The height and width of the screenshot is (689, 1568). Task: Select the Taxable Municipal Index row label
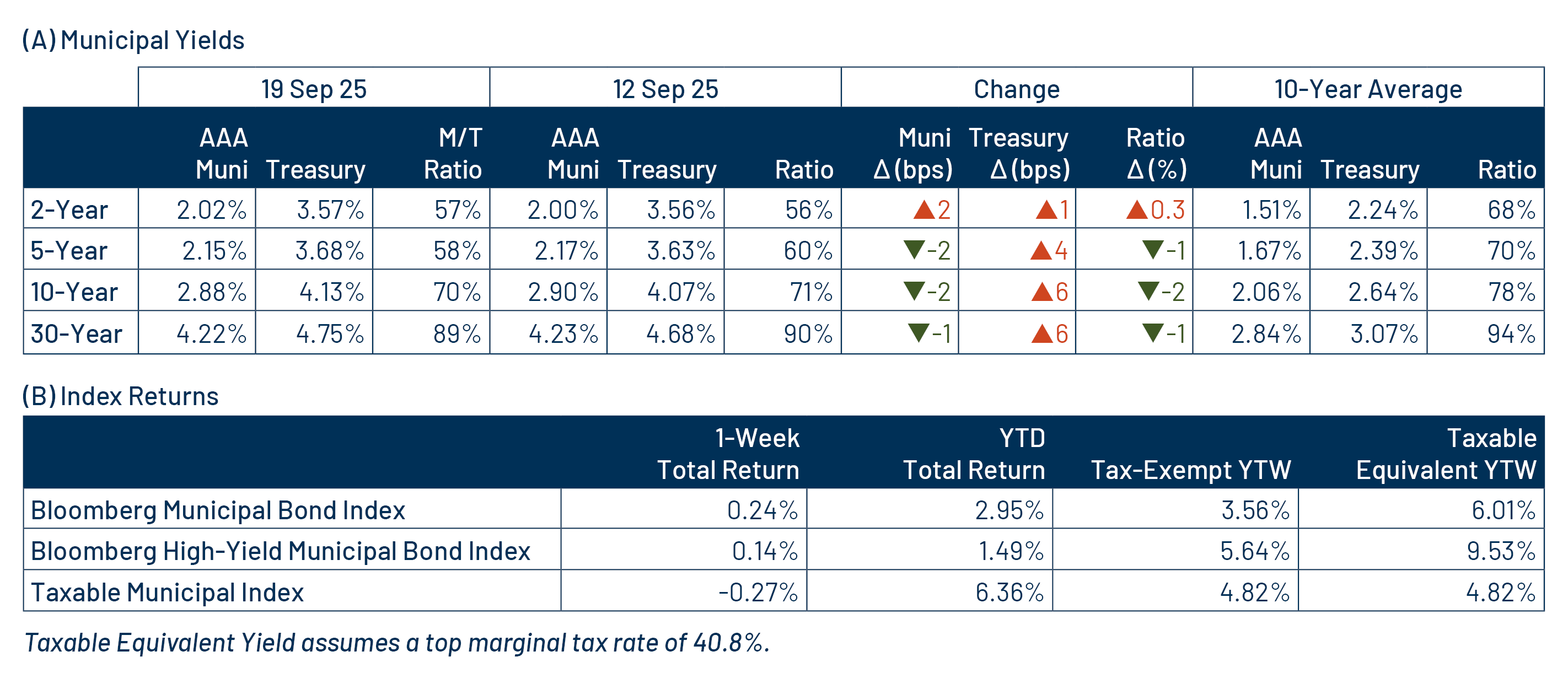click(x=167, y=591)
